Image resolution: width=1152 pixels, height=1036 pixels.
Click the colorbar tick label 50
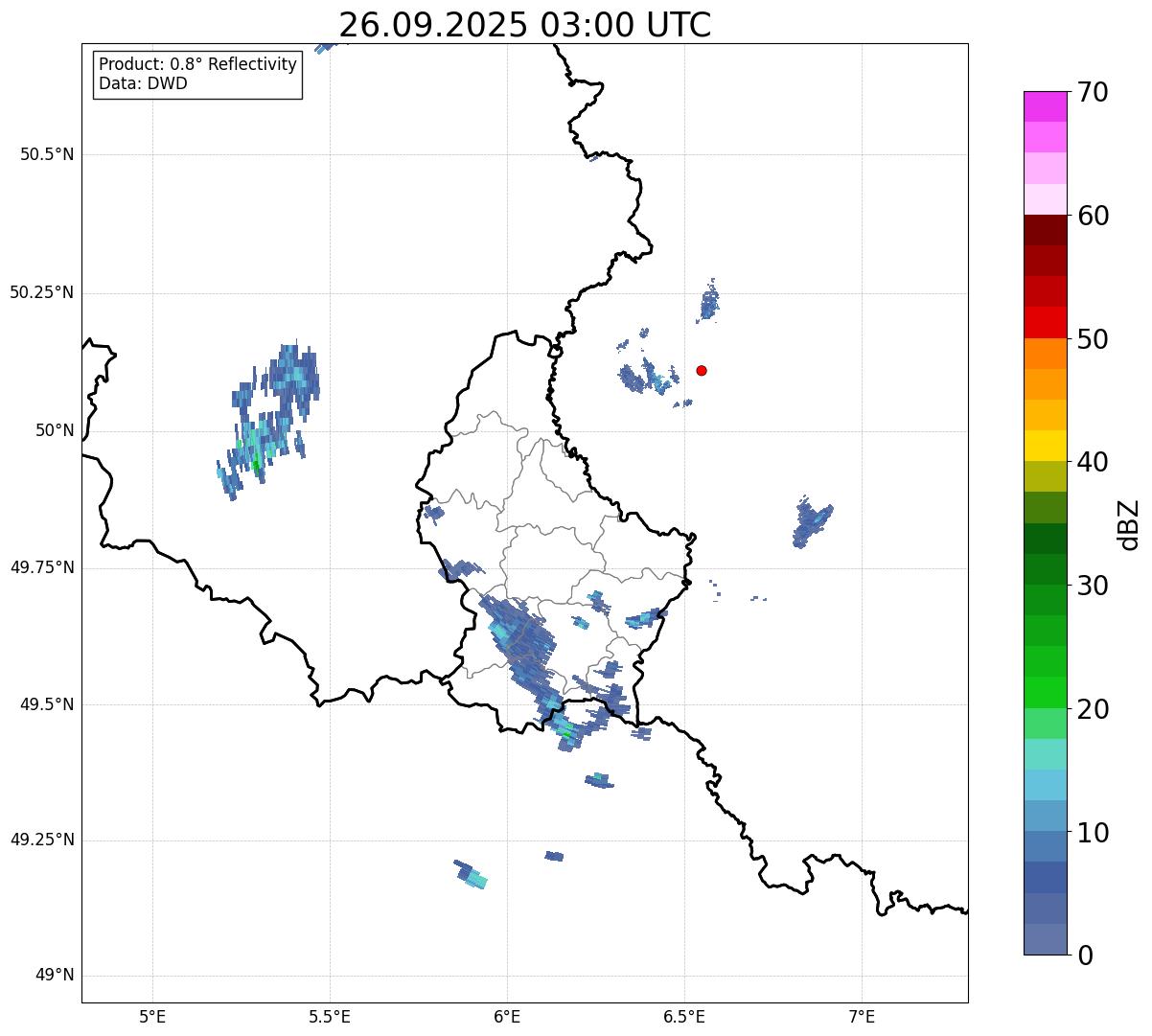click(1094, 339)
